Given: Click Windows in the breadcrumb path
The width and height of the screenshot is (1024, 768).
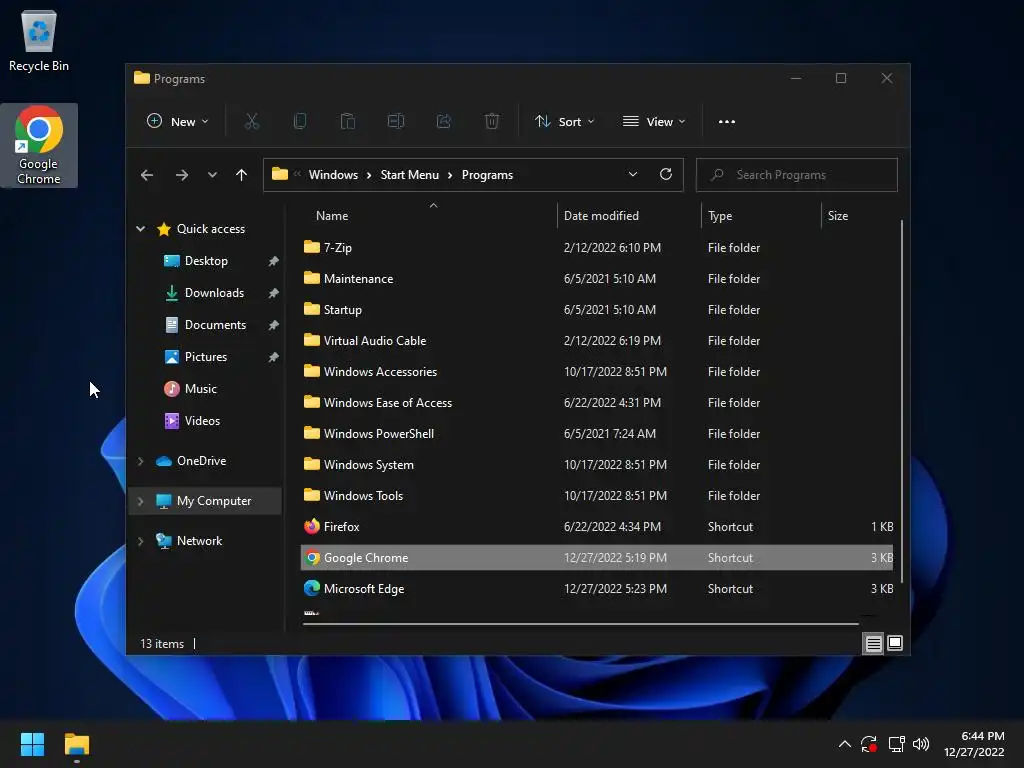Looking at the screenshot, I should 333,175.
